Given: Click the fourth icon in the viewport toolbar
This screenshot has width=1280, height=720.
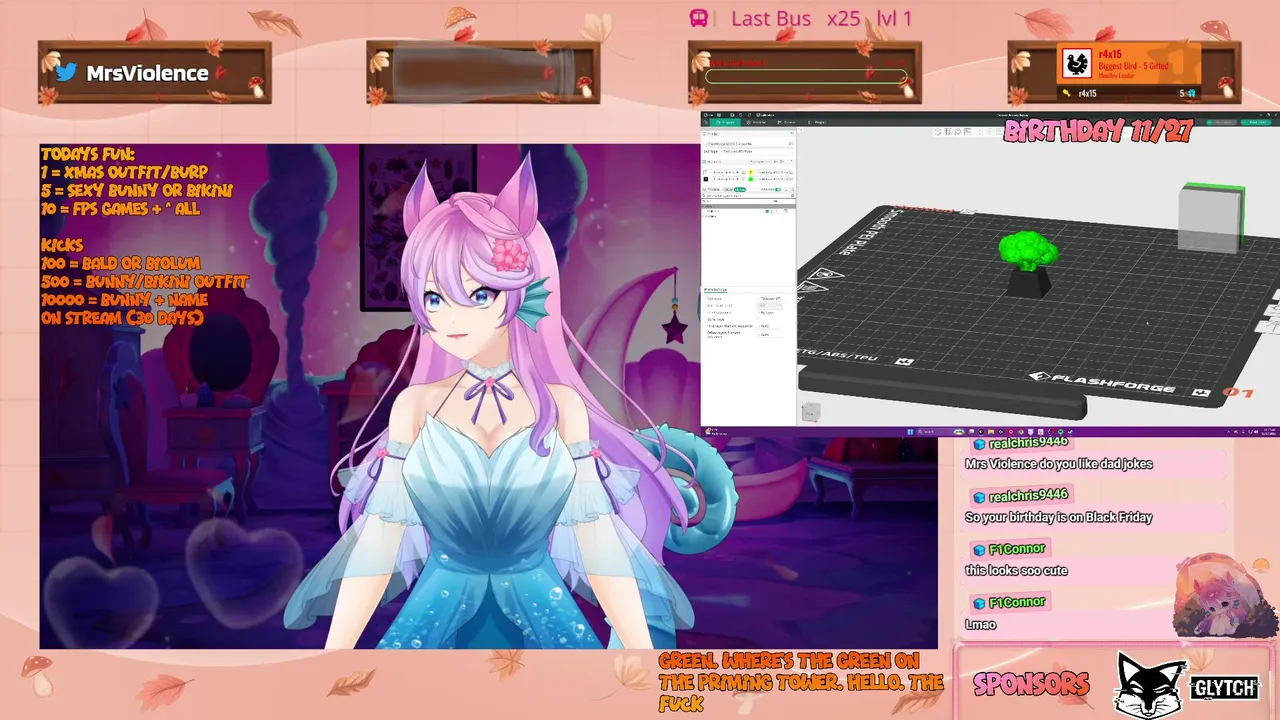Looking at the screenshot, I should coord(968,132).
